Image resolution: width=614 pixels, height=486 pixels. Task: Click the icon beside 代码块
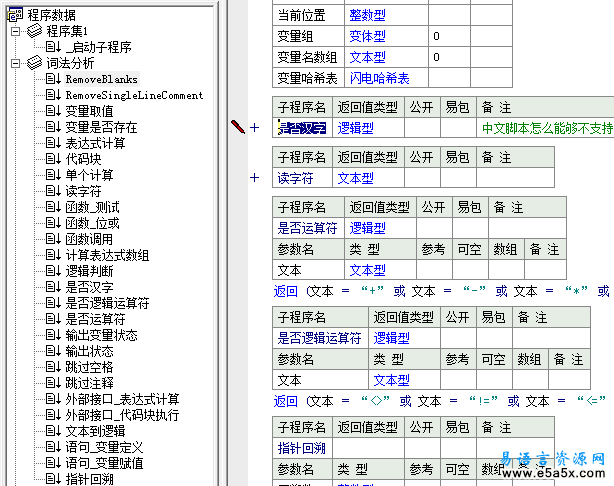click(x=53, y=159)
